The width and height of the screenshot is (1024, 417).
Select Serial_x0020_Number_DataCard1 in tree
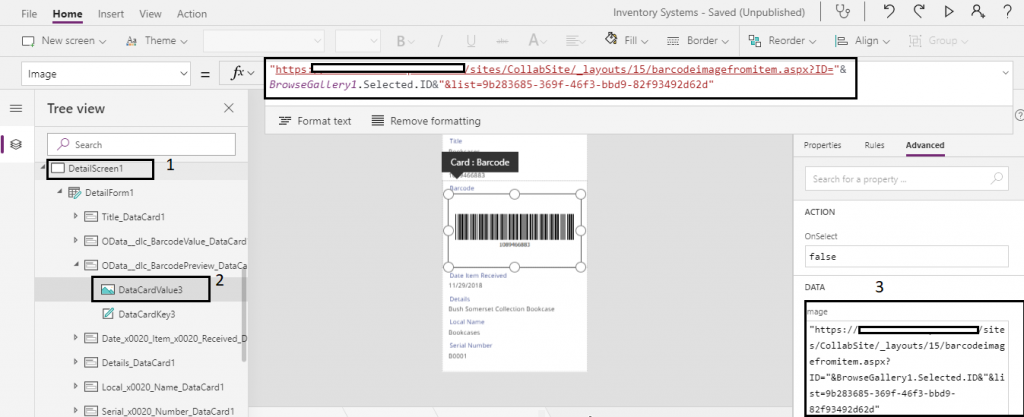tap(168, 411)
